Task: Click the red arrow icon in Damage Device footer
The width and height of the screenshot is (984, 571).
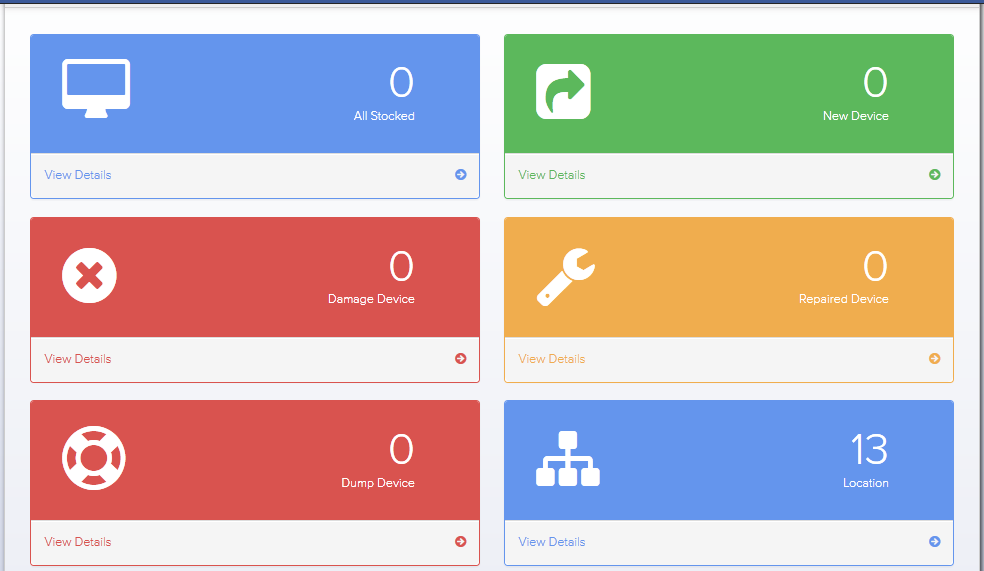Action: coord(461,358)
